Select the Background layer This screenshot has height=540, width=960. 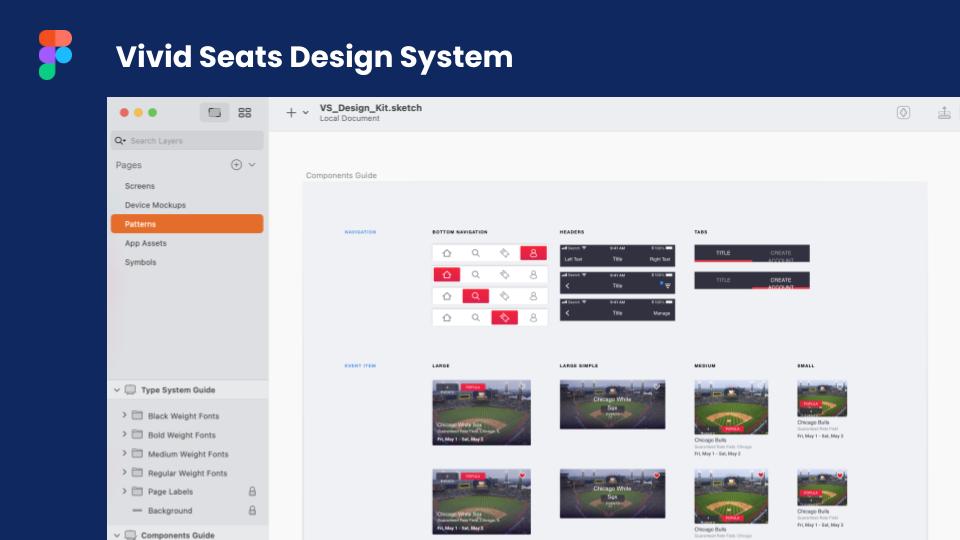tap(170, 511)
